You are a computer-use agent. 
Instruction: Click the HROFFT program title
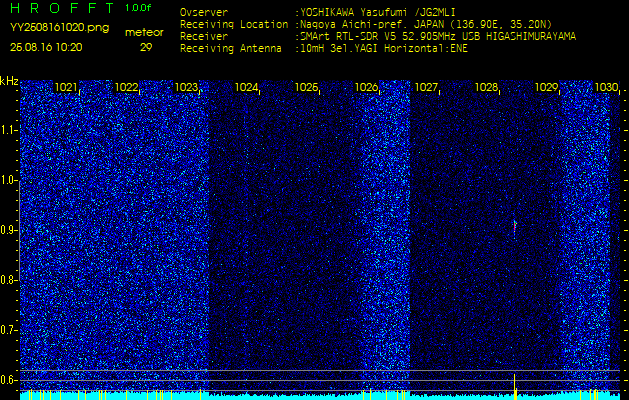62,8
